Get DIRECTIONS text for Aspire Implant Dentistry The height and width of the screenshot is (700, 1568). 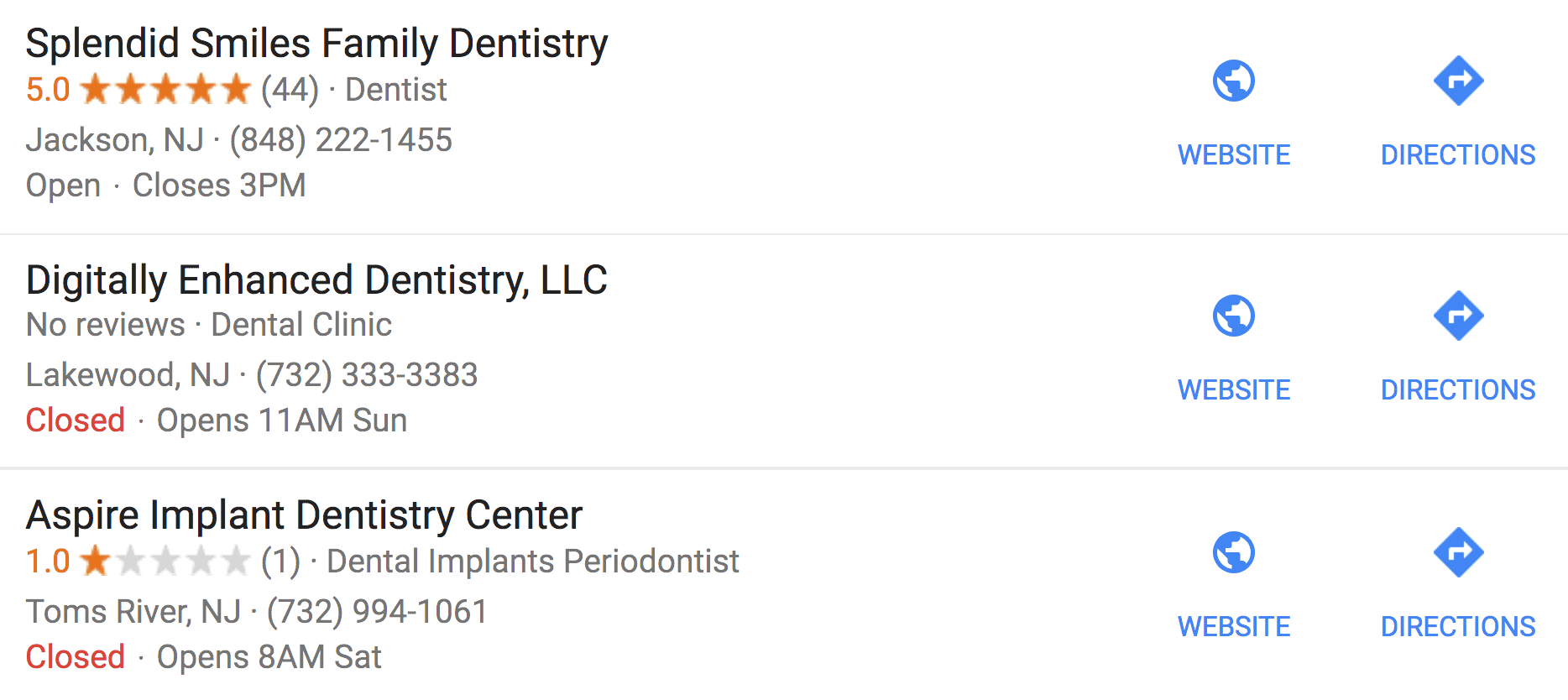pos(1458,627)
